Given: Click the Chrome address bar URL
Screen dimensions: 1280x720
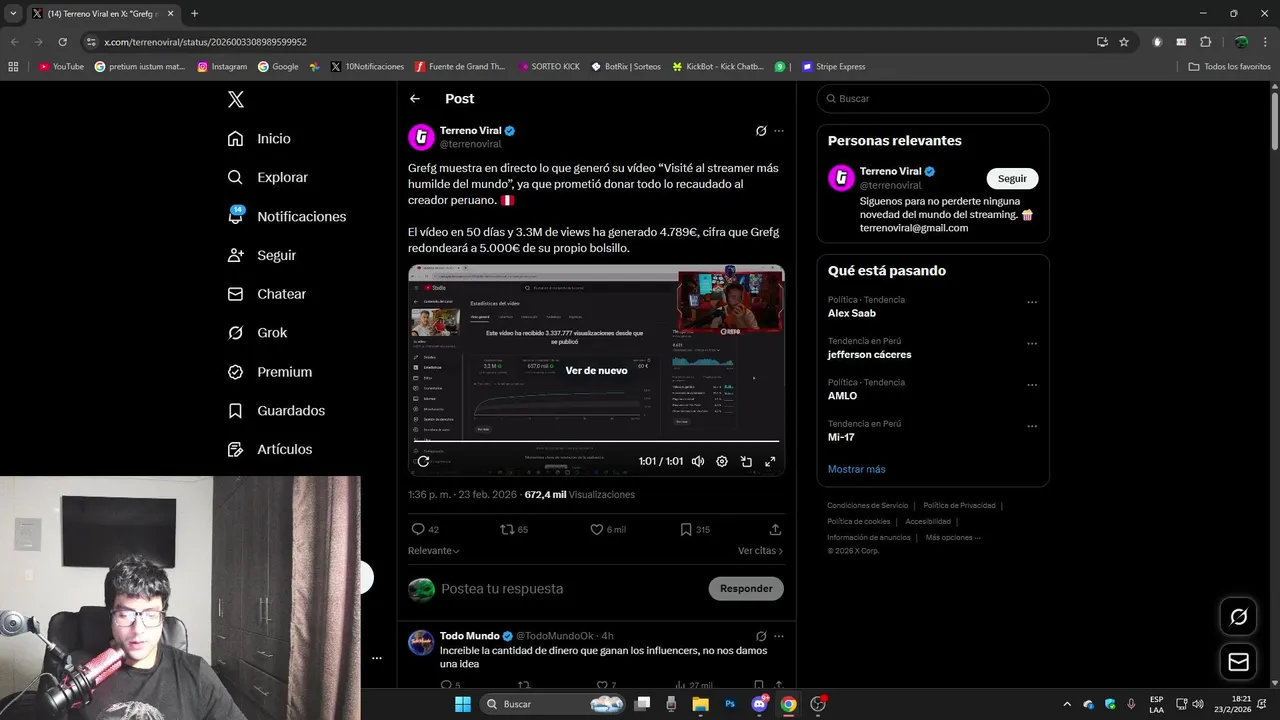Looking at the screenshot, I should (205, 42).
